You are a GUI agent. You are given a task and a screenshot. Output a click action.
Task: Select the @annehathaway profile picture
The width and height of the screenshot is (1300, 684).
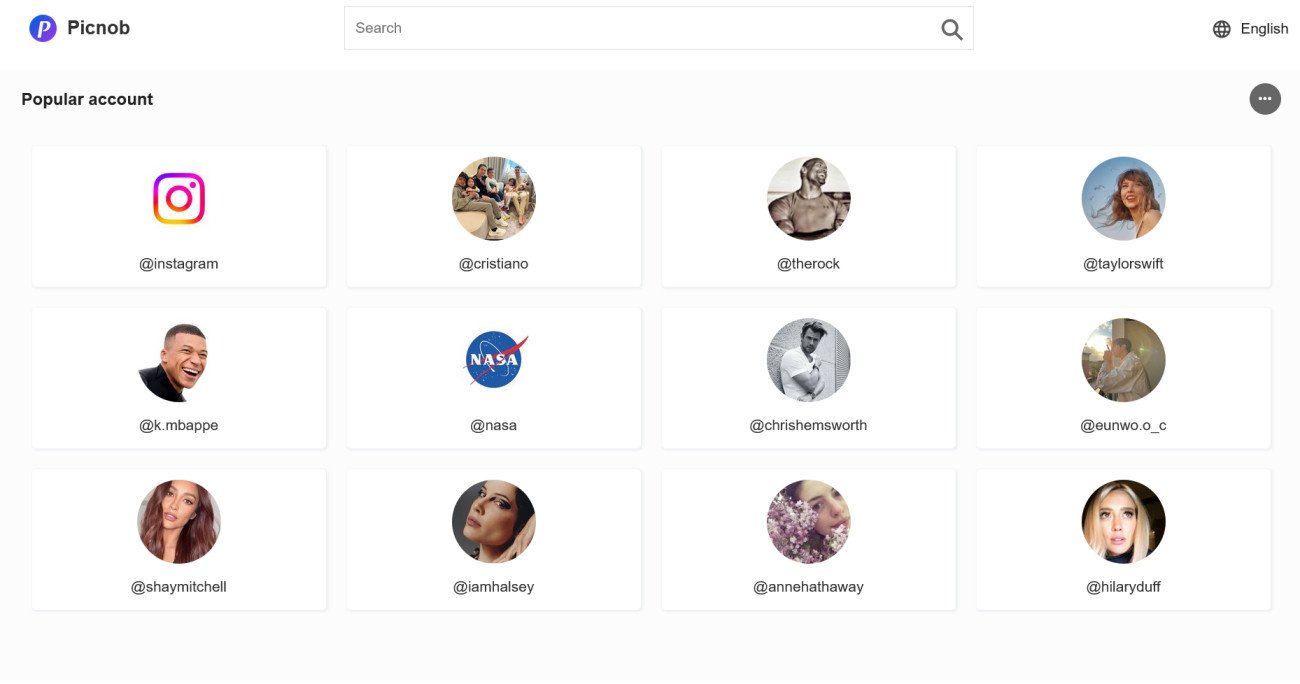point(808,521)
